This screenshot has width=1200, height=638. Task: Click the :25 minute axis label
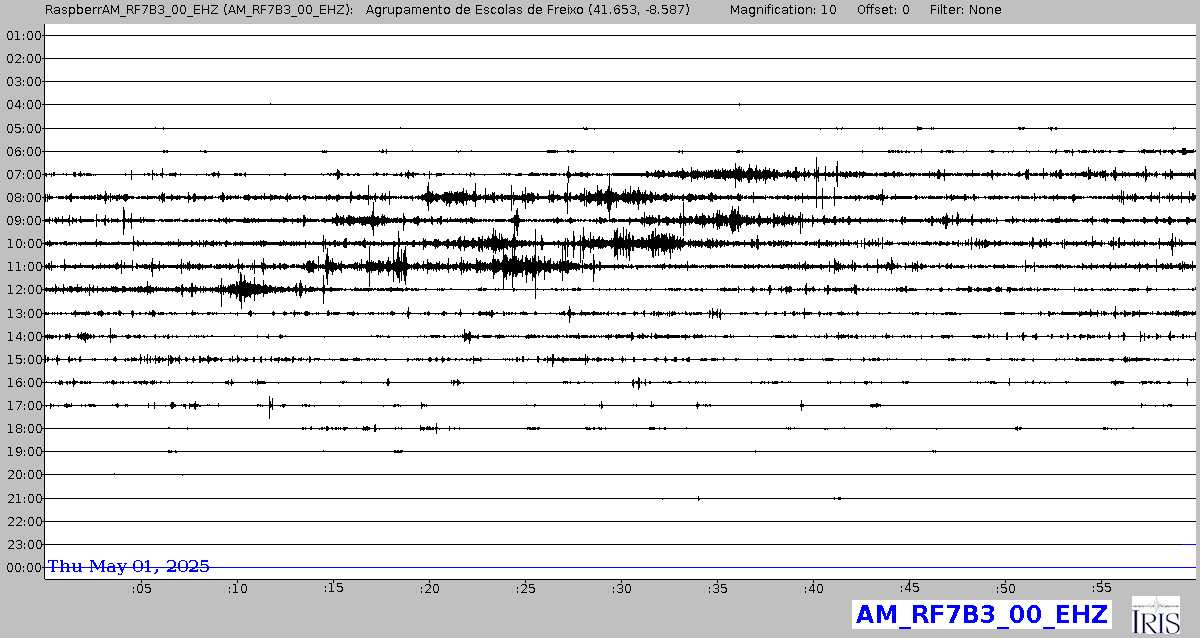[525, 589]
